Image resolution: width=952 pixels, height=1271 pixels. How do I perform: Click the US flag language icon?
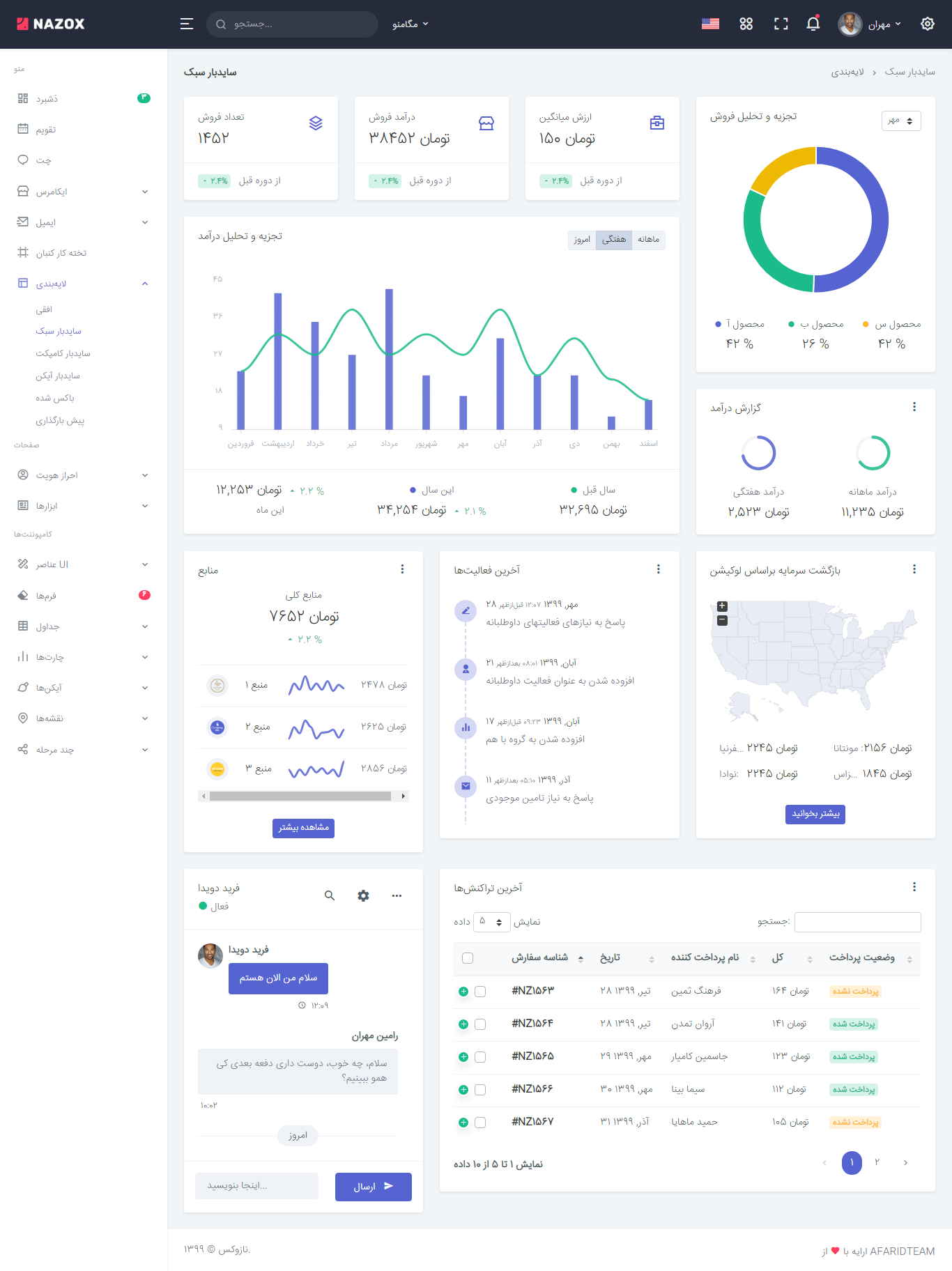coord(710,24)
